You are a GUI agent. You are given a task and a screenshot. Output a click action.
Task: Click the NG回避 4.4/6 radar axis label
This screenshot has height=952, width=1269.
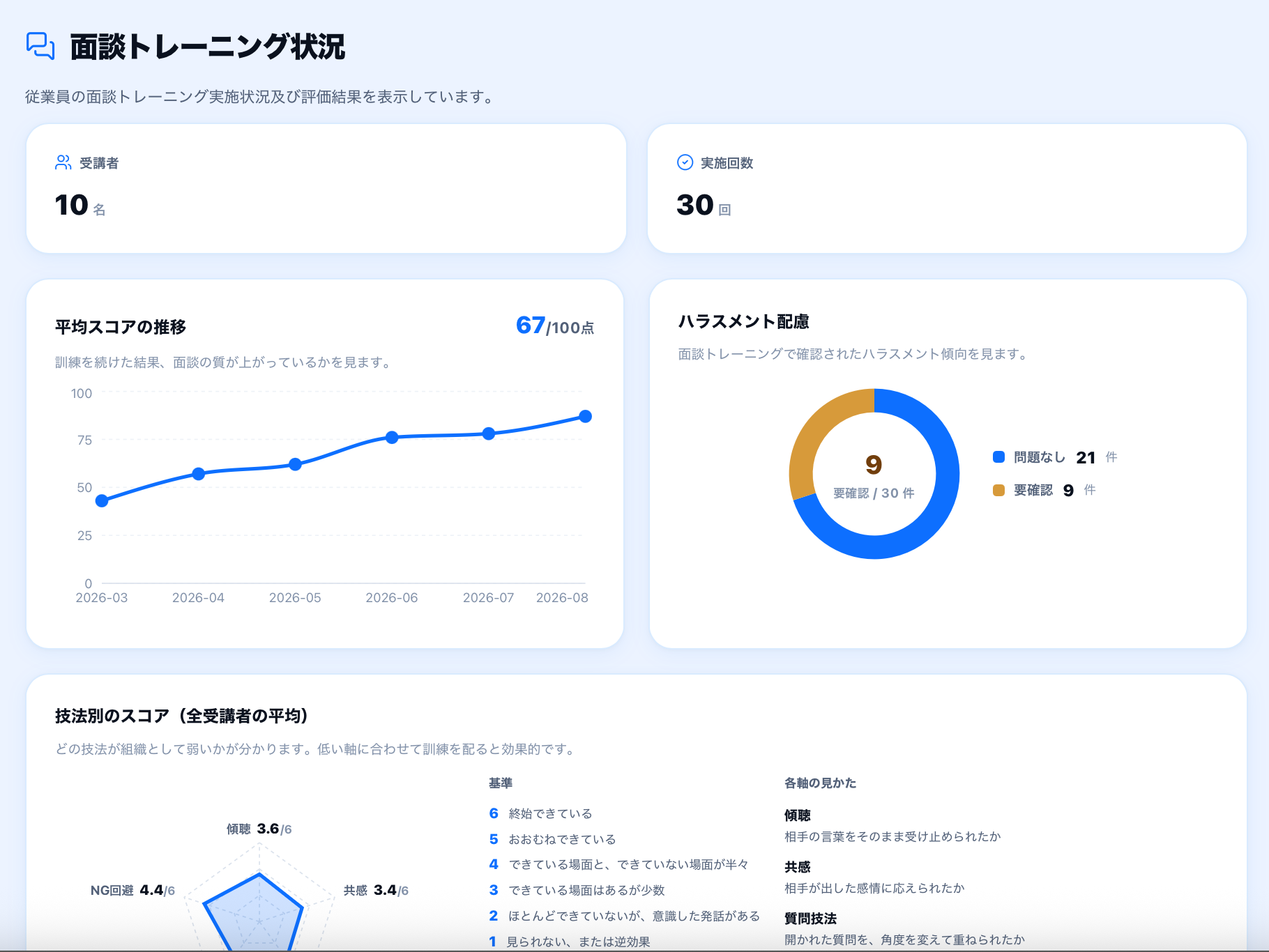132,890
